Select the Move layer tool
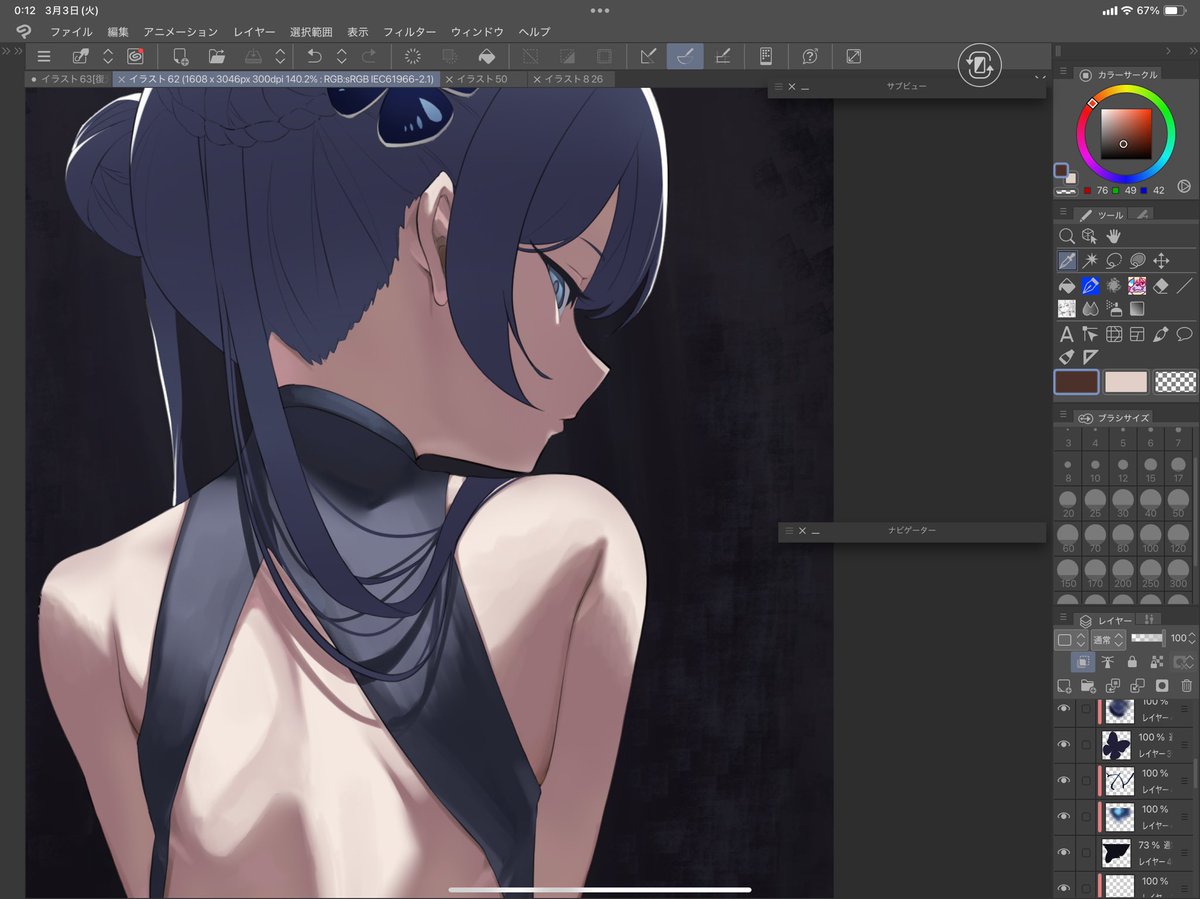Viewport: 1200px width, 899px height. tap(1161, 261)
